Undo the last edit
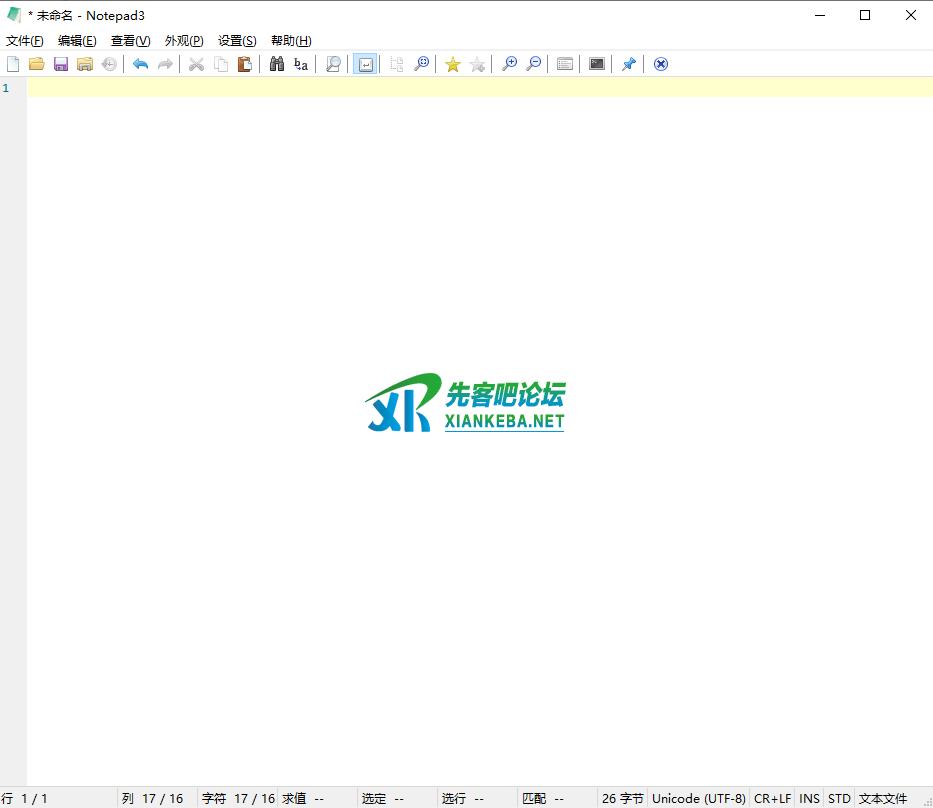Image resolution: width=933 pixels, height=808 pixels. [140, 64]
